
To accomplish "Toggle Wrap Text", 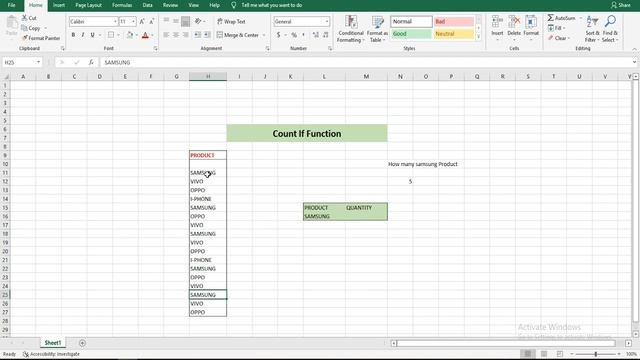I will coord(231,21).
